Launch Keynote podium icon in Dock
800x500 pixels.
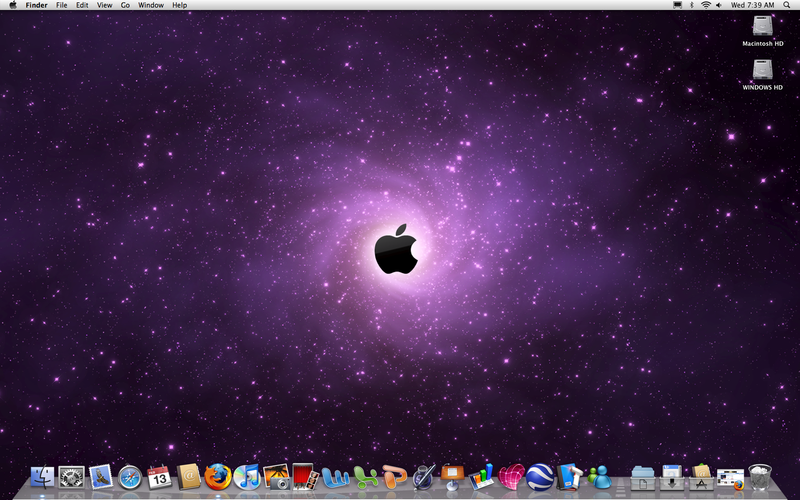(453, 478)
